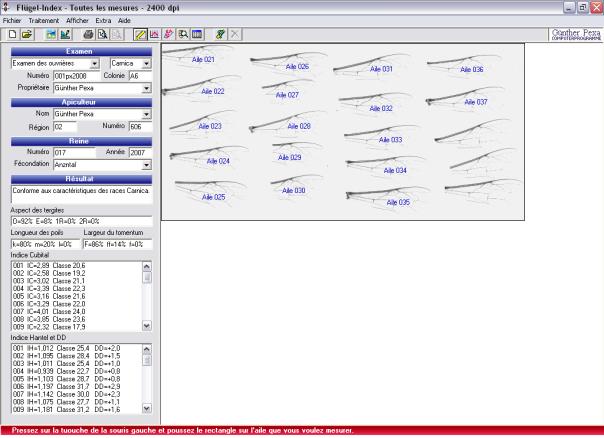Open a file with the folder icon
Image resolution: width=604 pixels, height=438 pixels.
click(x=25, y=34)
